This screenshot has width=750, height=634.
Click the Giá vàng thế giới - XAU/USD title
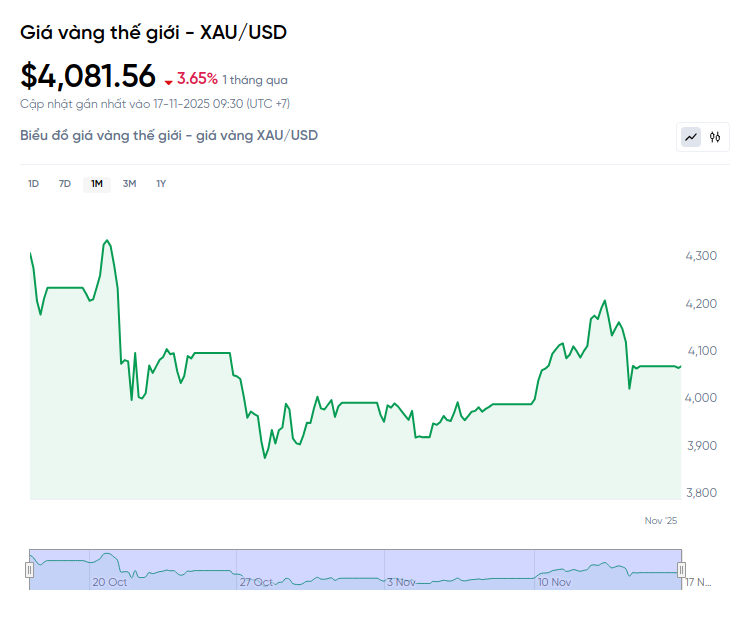[153, 32]
